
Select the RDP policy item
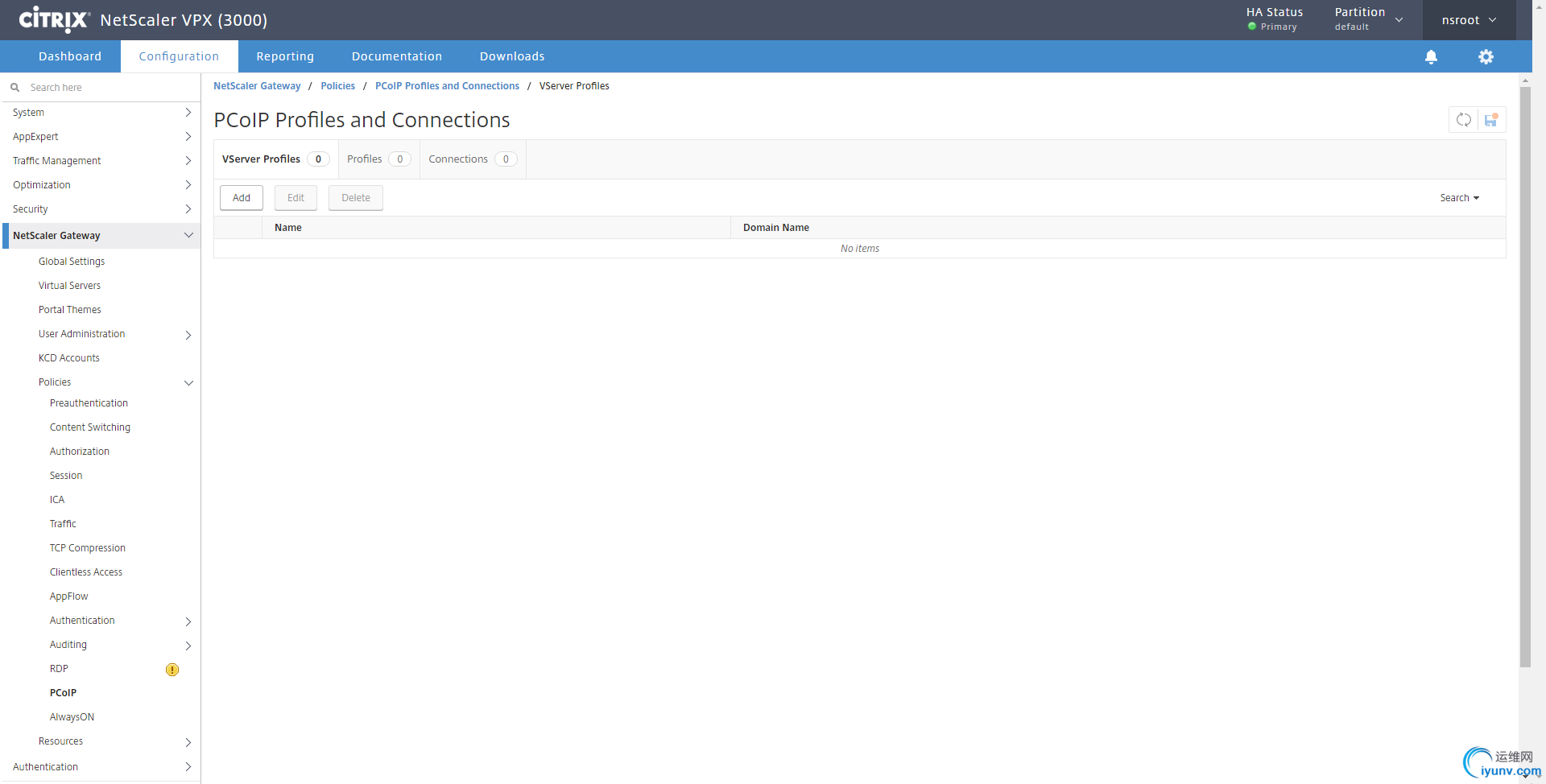(59, 669)
